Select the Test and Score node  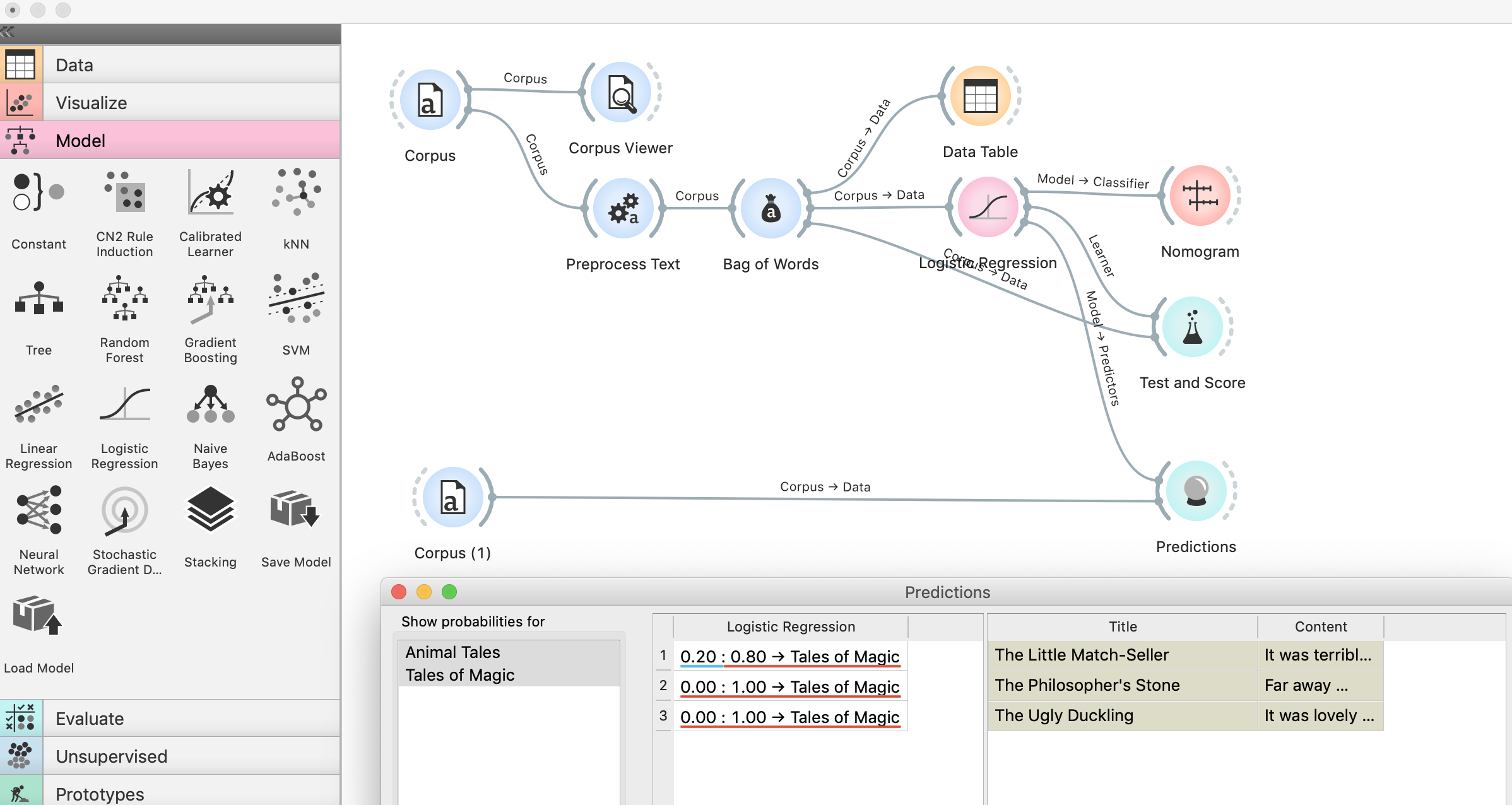point(1192,327)
